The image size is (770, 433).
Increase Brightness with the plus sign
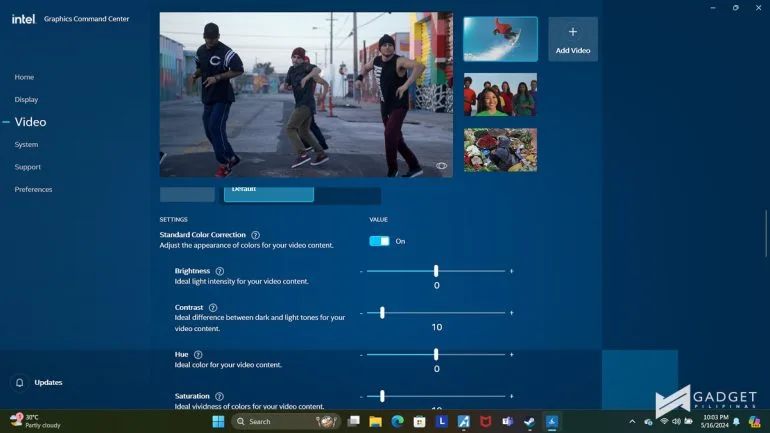coord(511,271)
